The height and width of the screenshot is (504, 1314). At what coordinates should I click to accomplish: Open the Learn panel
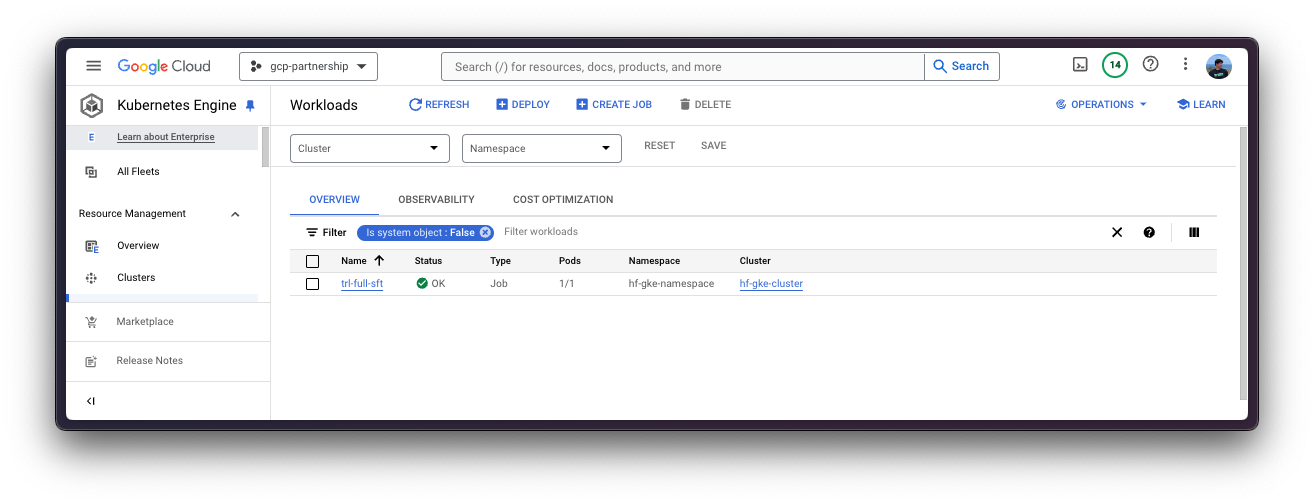click(1201, 105)
